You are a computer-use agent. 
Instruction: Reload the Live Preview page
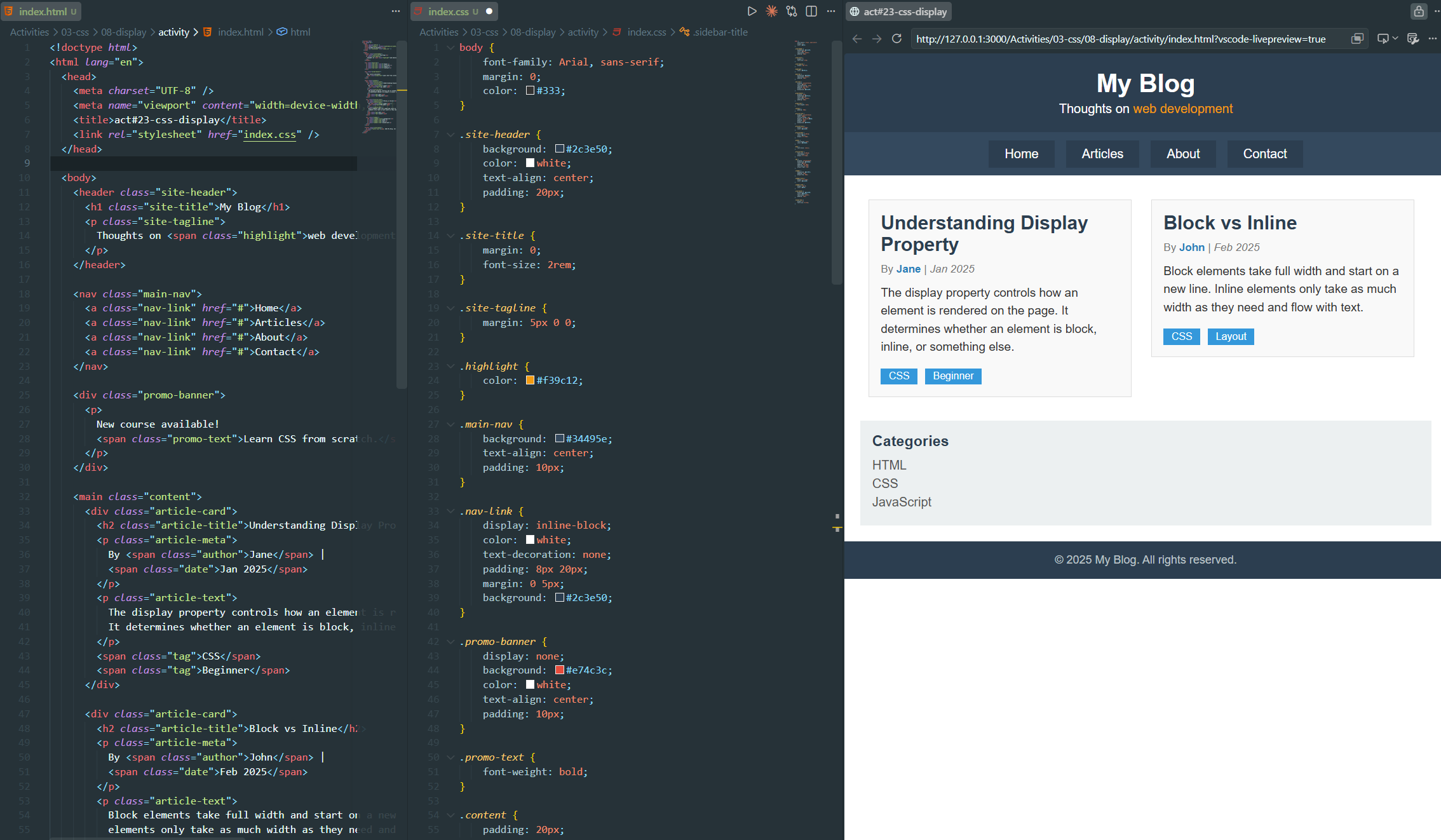[896, 39]
